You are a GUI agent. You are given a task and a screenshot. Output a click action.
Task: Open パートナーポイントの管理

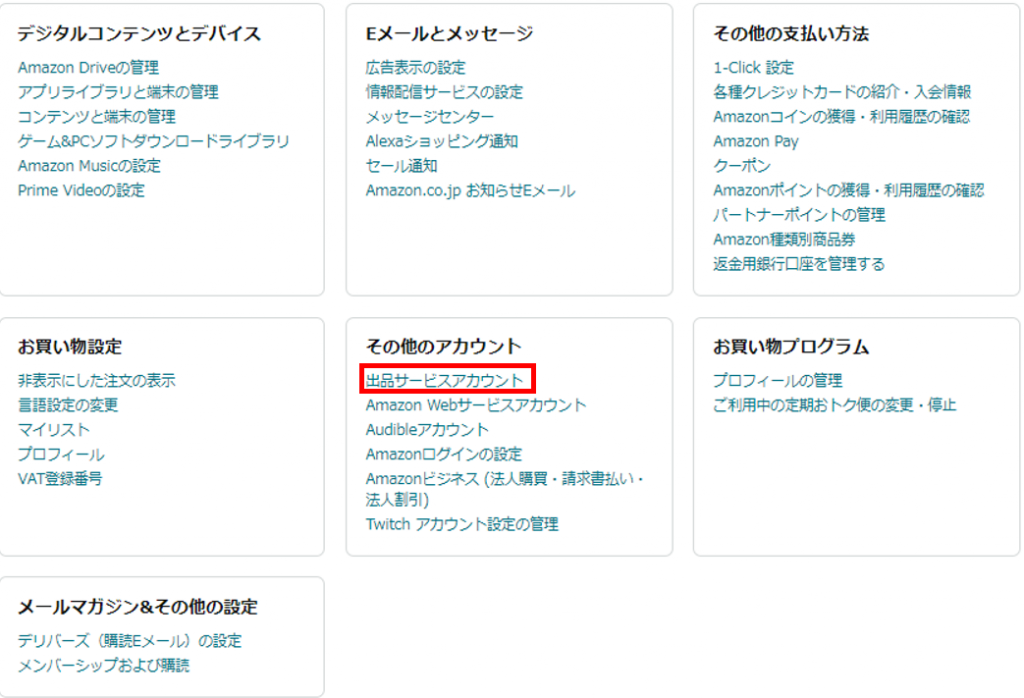pos(799,215)
